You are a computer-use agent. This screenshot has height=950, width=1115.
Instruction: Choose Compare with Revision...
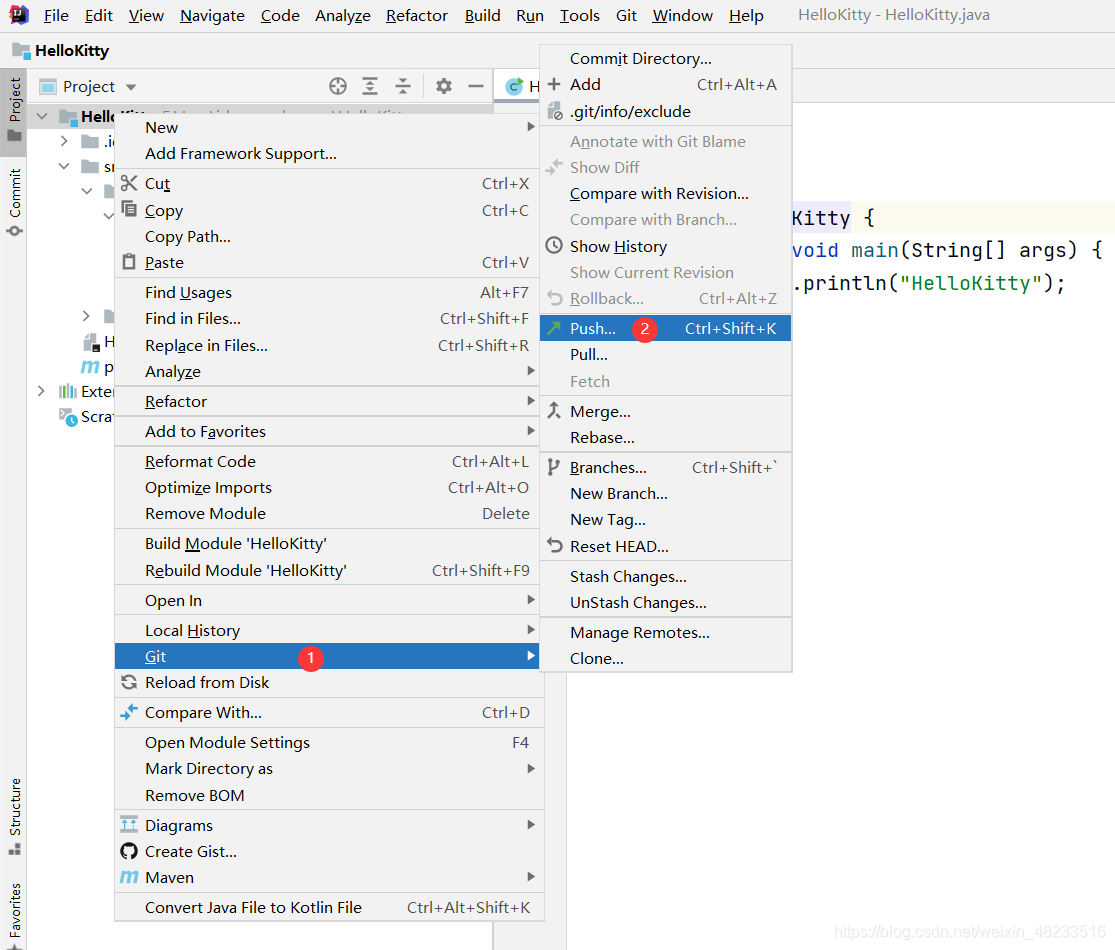click(666, 193)
